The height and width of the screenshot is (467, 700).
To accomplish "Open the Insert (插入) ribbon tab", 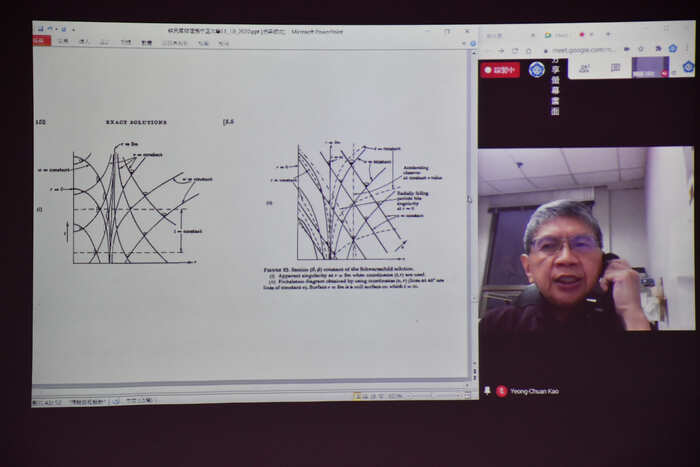I will click(84, 42).
